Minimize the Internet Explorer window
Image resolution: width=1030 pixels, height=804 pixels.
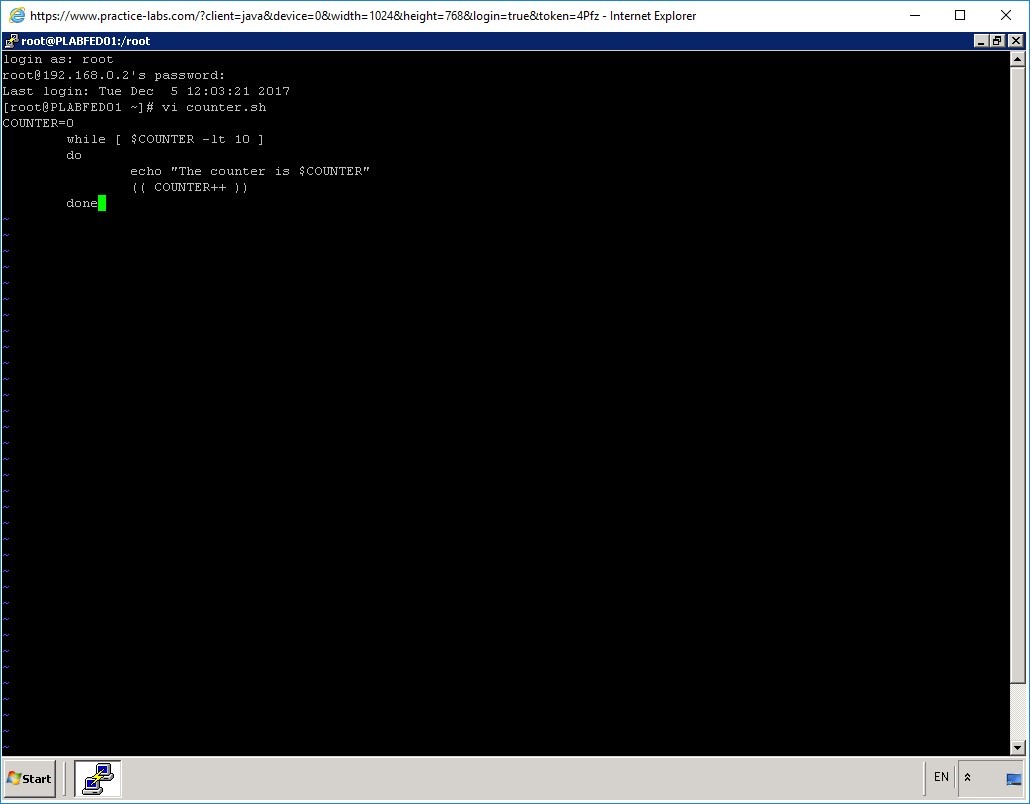tap(913, 15)
